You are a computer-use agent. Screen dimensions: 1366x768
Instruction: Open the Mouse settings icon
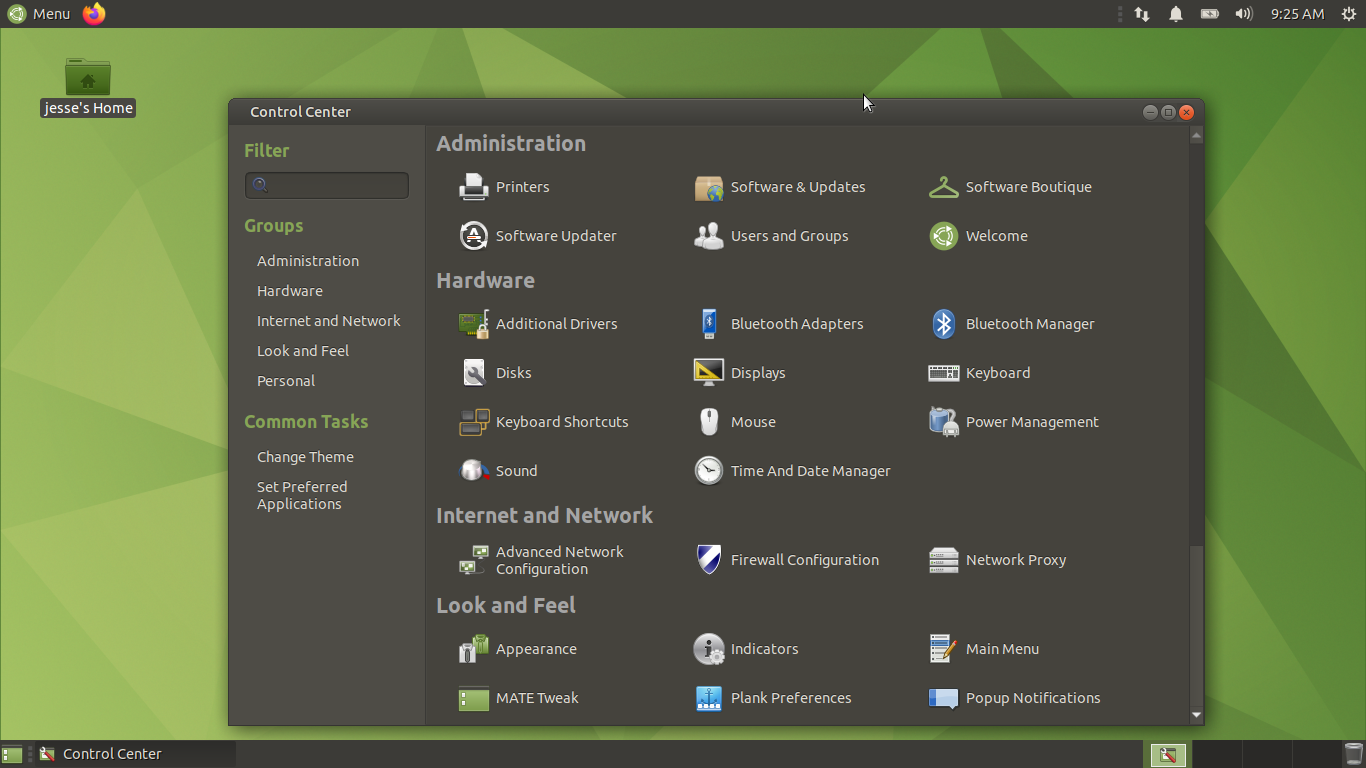click(x=709, y=422)
